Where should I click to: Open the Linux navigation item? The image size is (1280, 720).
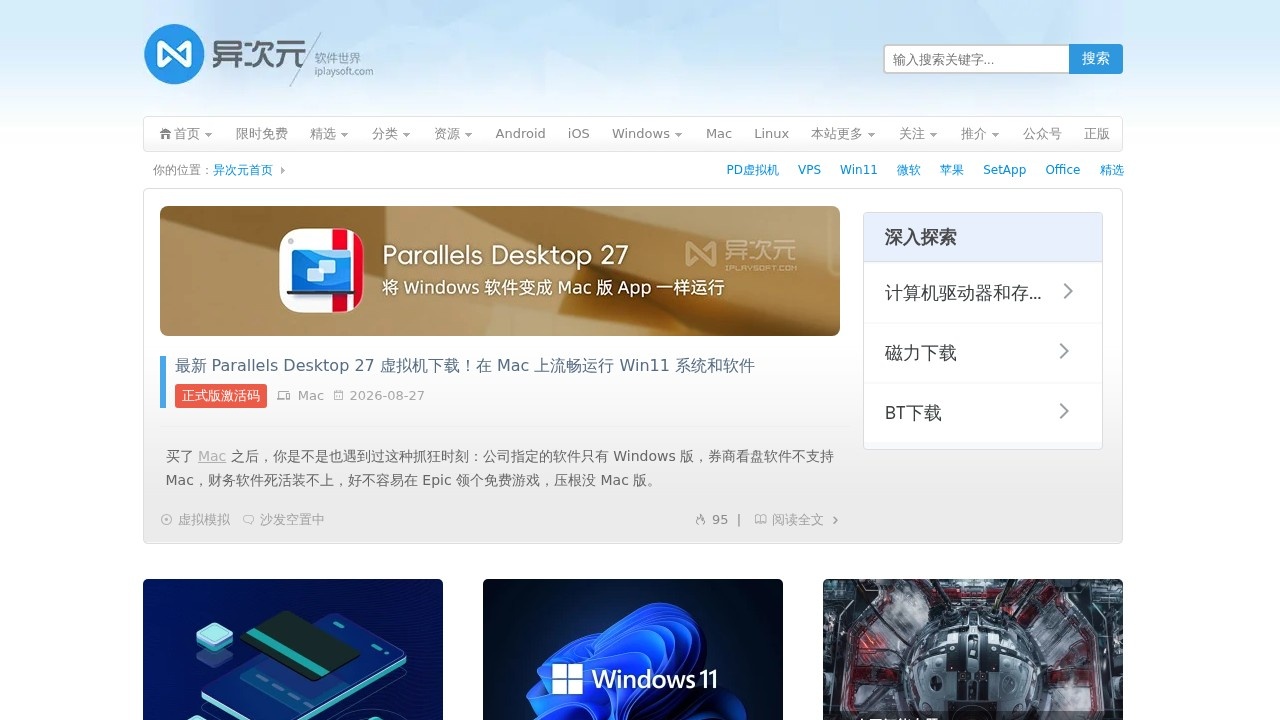point(772,134)
